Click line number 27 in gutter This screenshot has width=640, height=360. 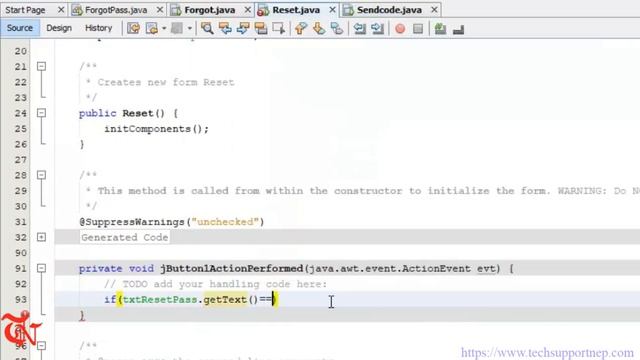click(20, 160)
